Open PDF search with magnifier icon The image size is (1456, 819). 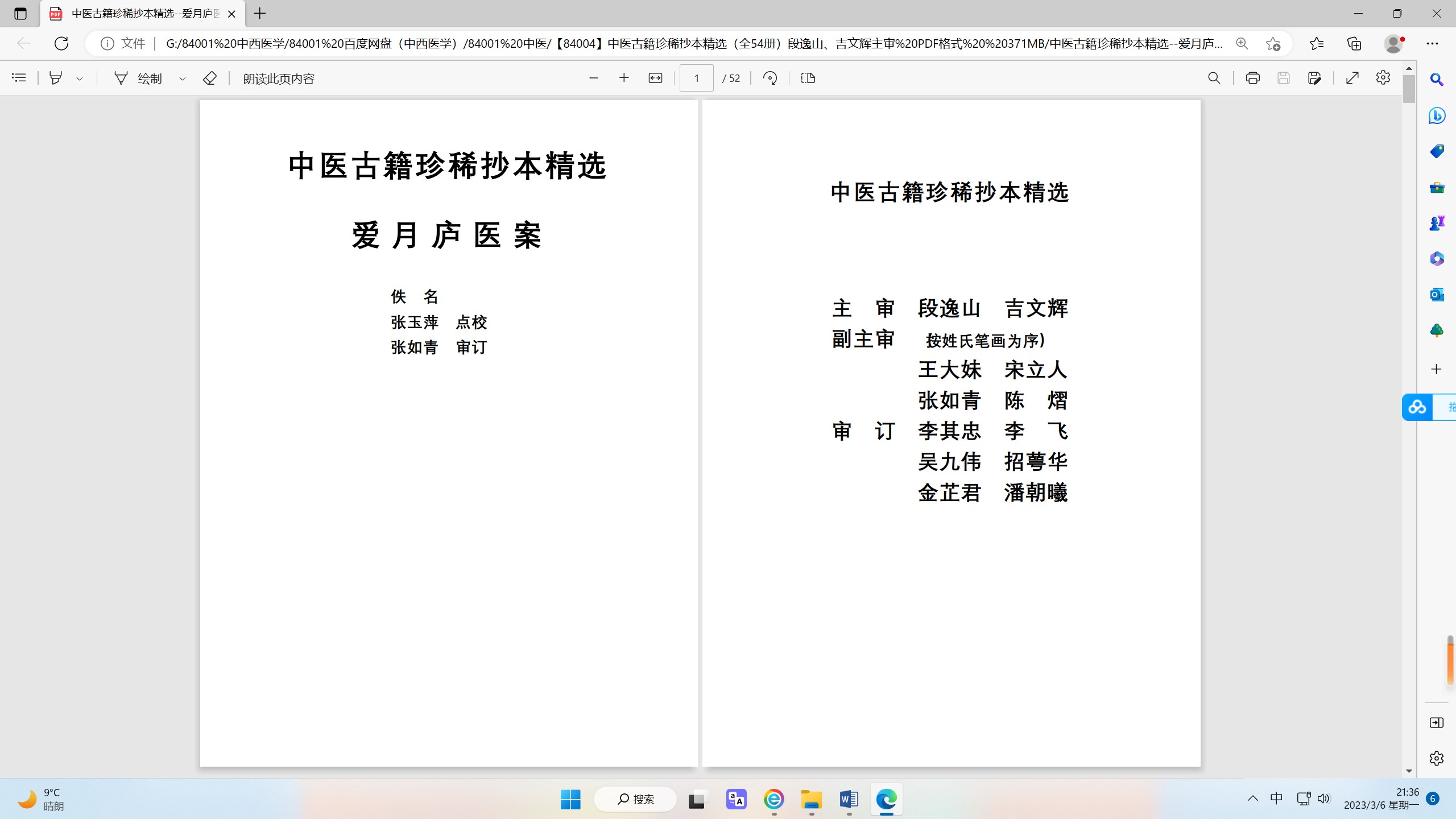point(1214,78)
